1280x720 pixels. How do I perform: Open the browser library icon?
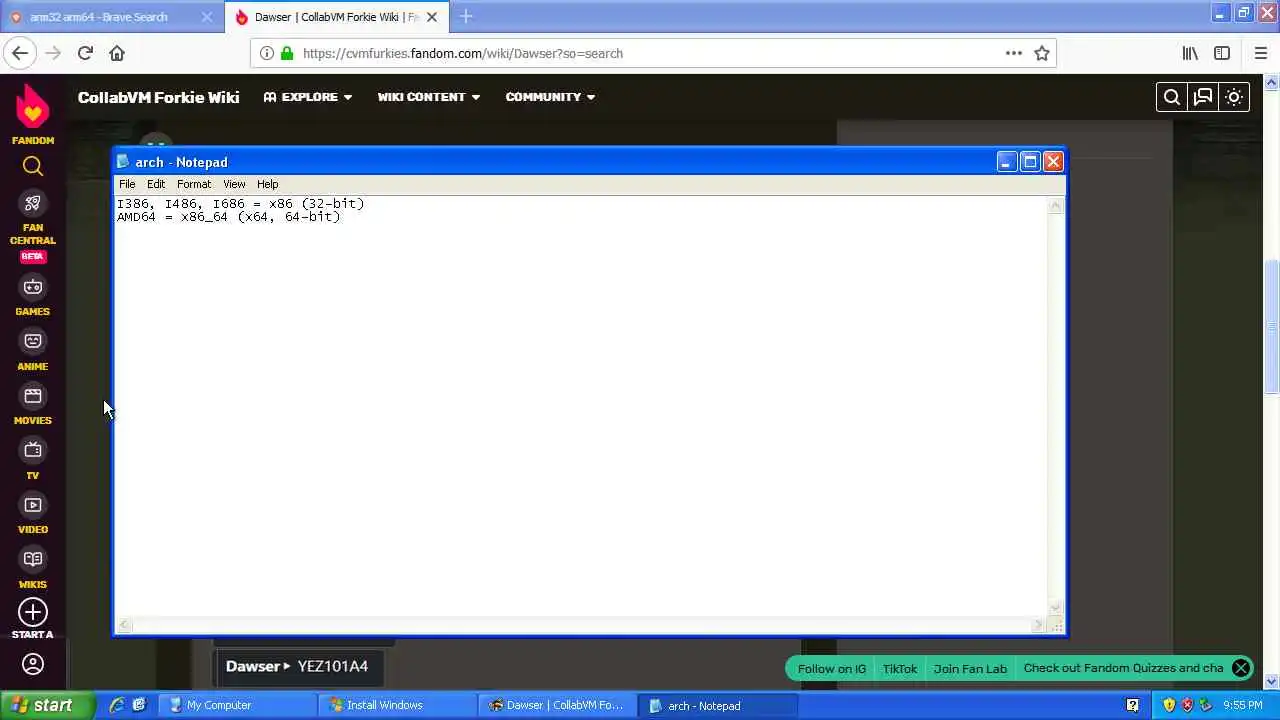(1190, 53)
